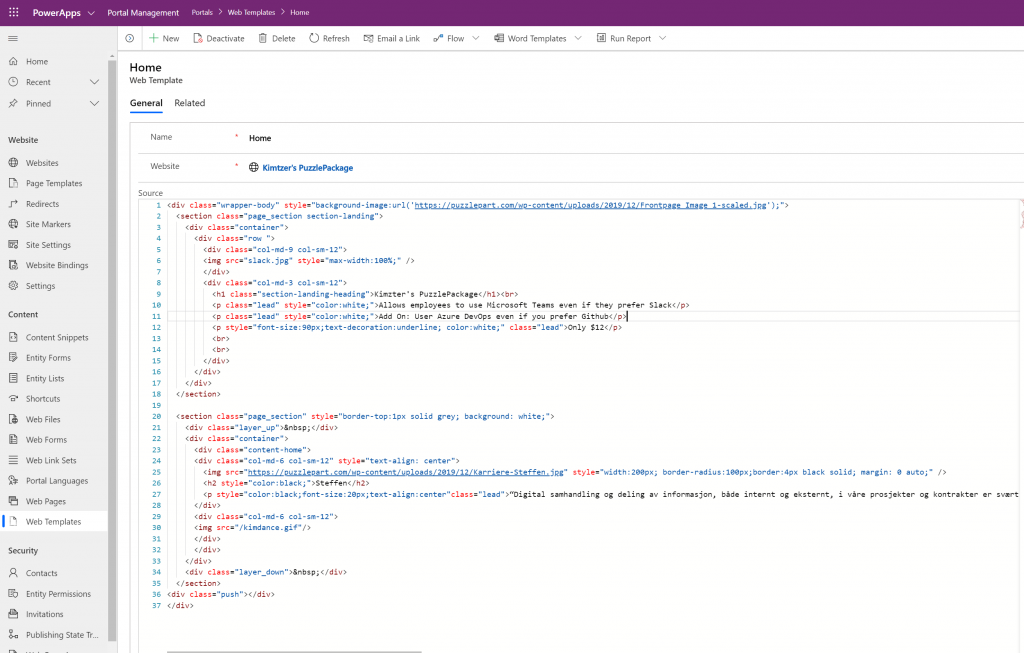Open the Flow dropdown arrow

tap(475, 39)
